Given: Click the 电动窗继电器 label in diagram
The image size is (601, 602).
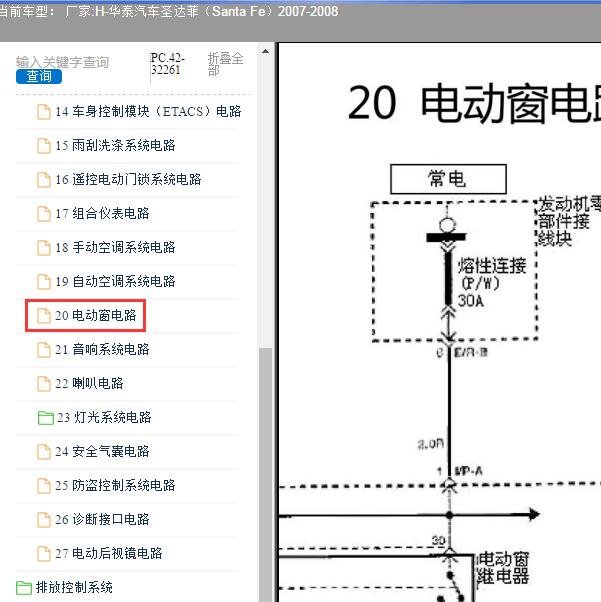Looking at the screenshot, I should [x=503, y=568].
